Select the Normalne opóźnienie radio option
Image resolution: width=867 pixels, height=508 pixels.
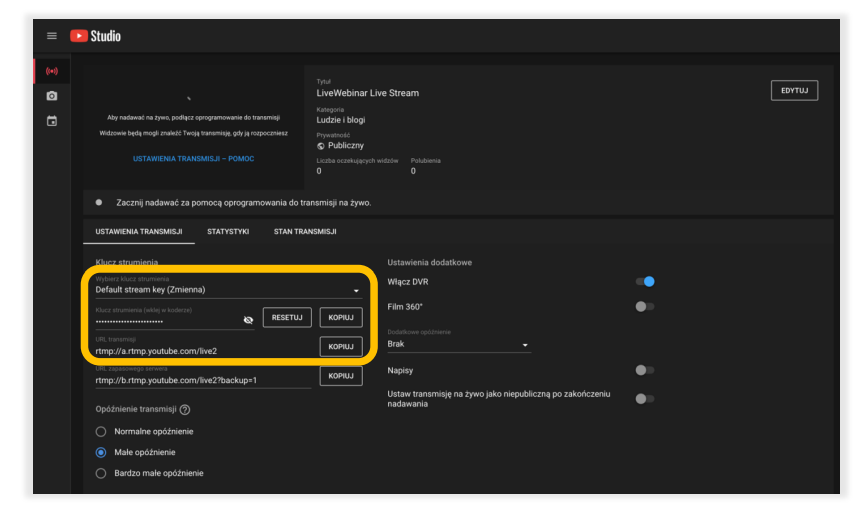pyautogui.click(x=100, y=431)
